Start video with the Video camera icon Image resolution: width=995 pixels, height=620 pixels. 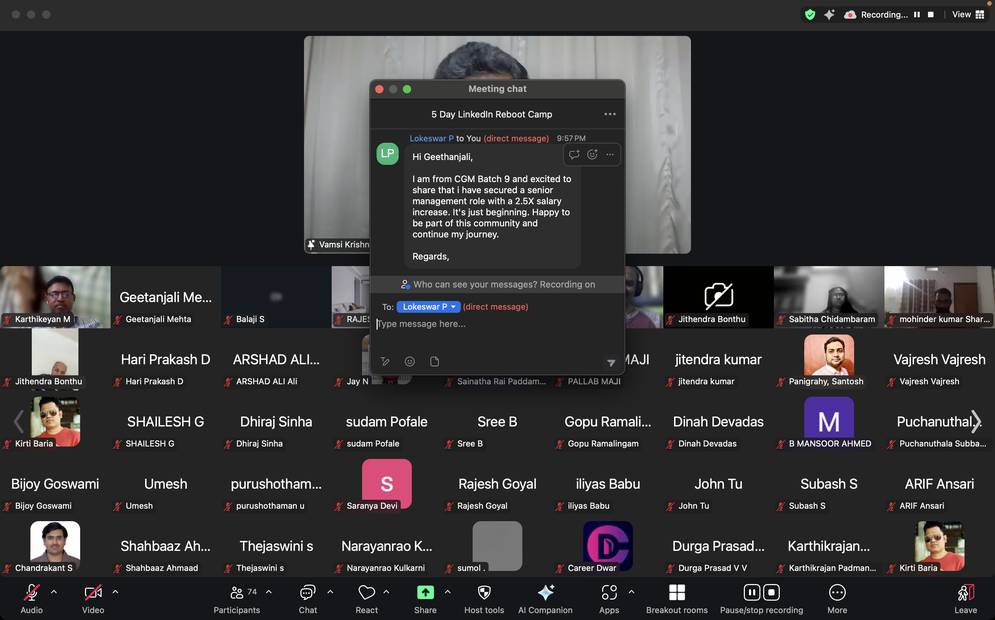pyautogui.click(x=93, y=593)
